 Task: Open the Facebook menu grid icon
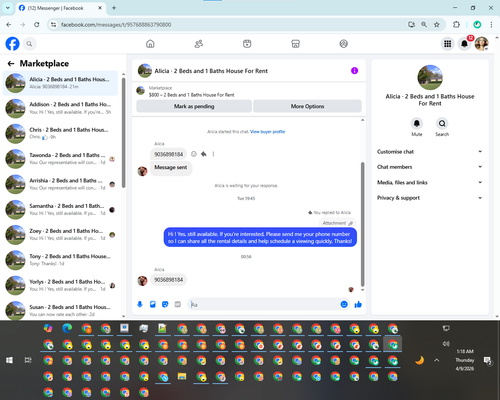pos(448,44)
